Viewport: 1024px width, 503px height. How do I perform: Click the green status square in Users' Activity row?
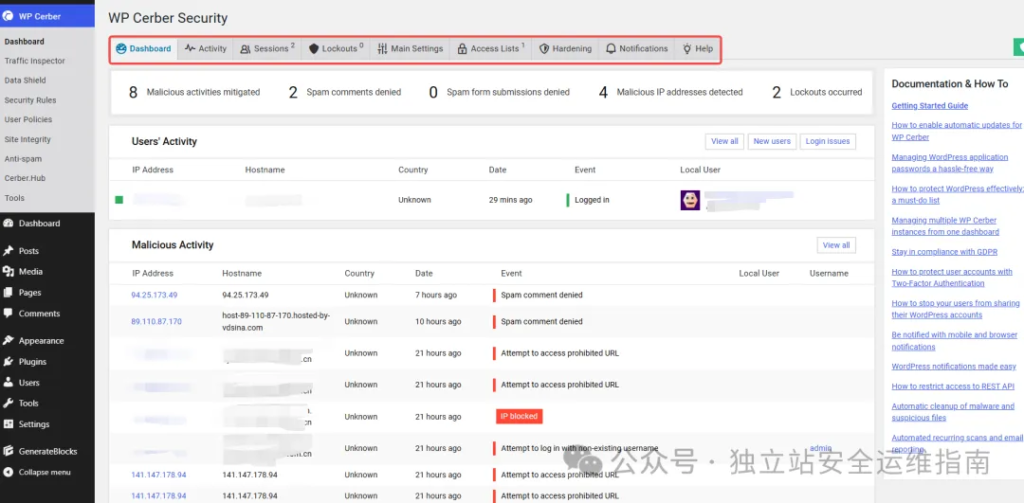click(x=120, y=200)
